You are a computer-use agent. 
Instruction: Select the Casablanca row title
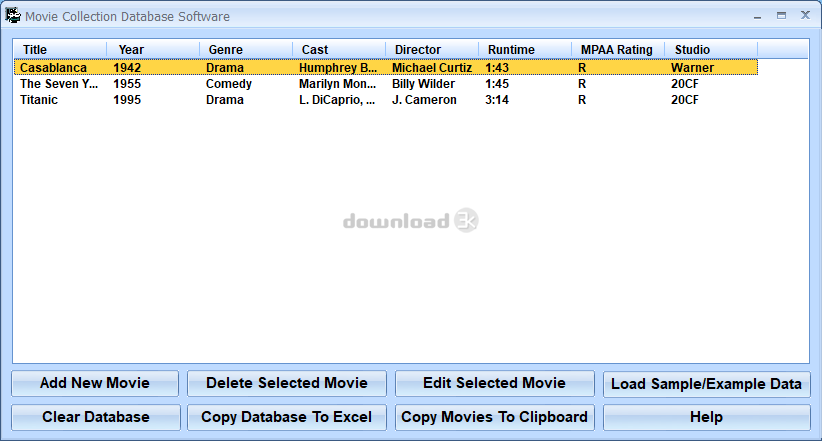tap(53, 68)
